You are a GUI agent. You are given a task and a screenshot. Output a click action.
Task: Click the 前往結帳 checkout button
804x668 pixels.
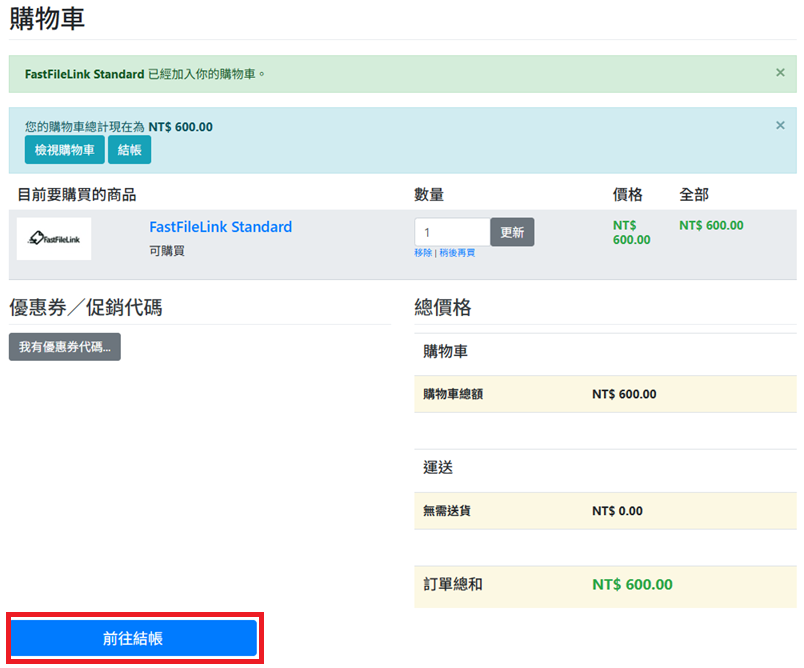pos(134,638)
